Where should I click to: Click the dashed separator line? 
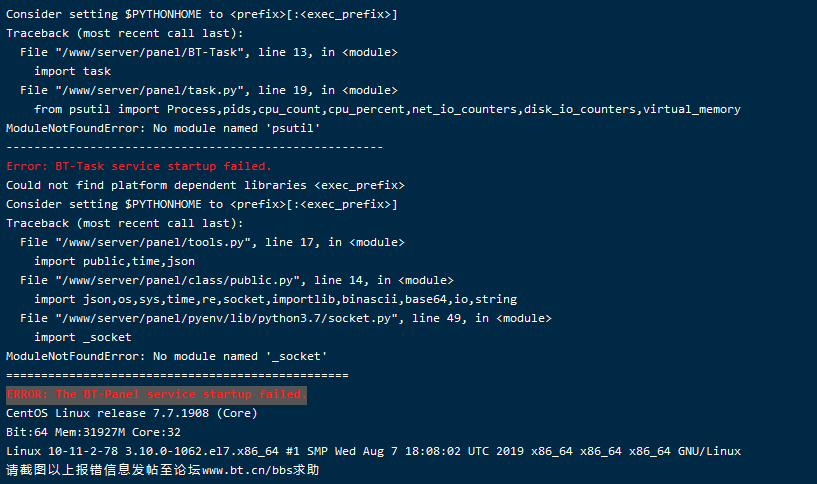point(194,147)
